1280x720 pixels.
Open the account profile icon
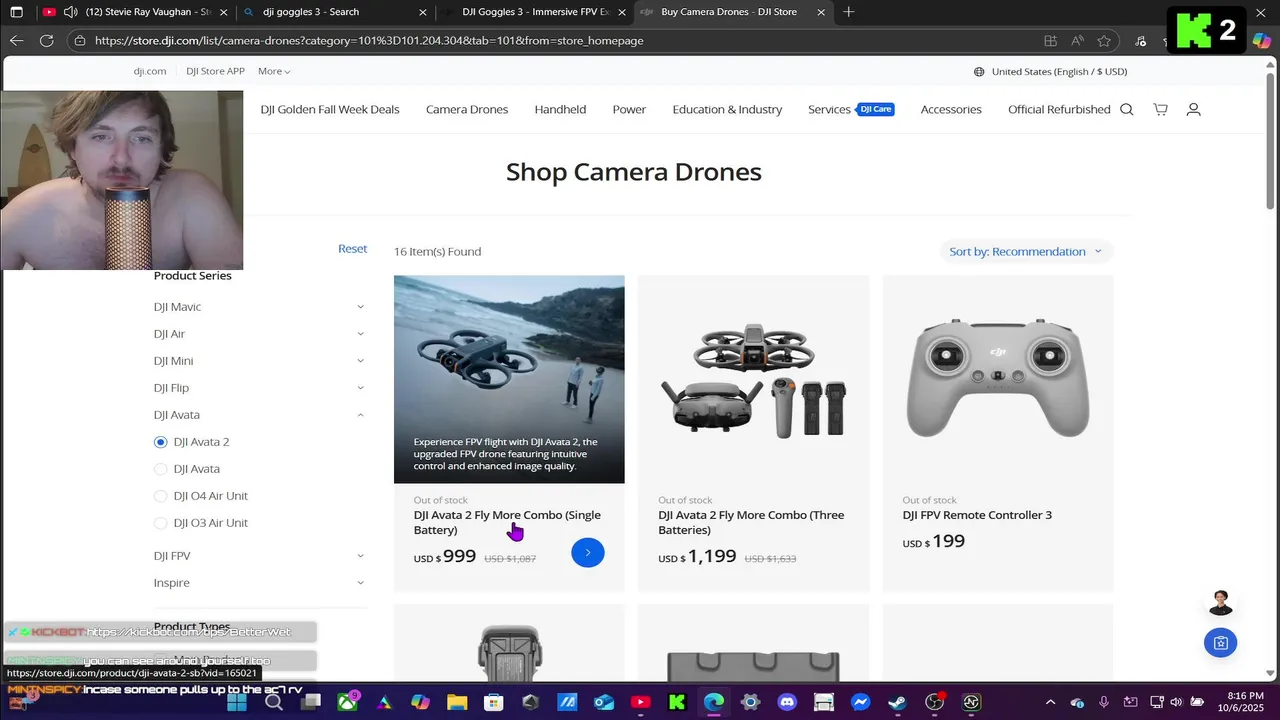(1193, 109)
